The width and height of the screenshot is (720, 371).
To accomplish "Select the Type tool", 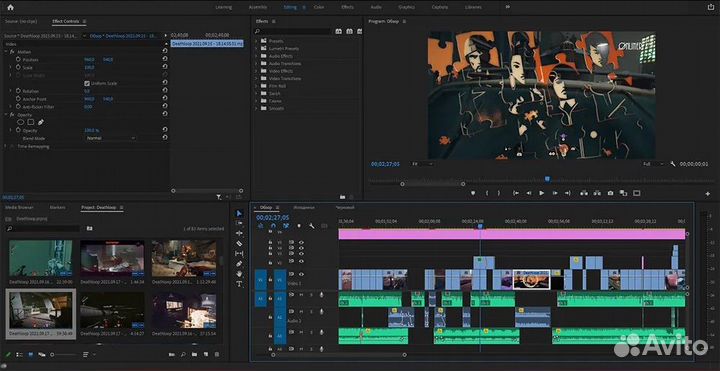I will click(x=239, y=284).
